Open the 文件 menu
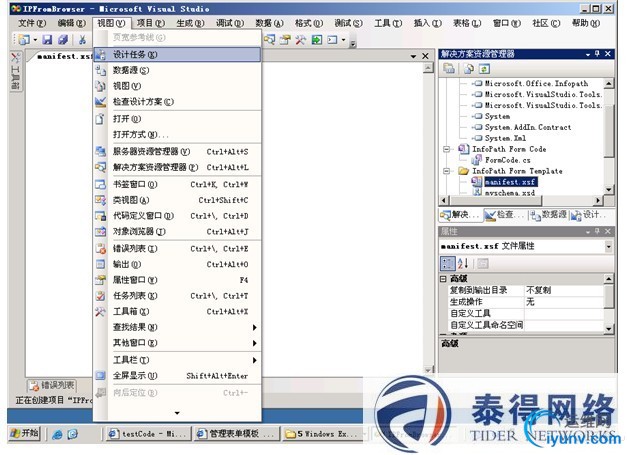The height and width of the screenshot is (455, 627). pyautogui.click(x=32, y=23)
